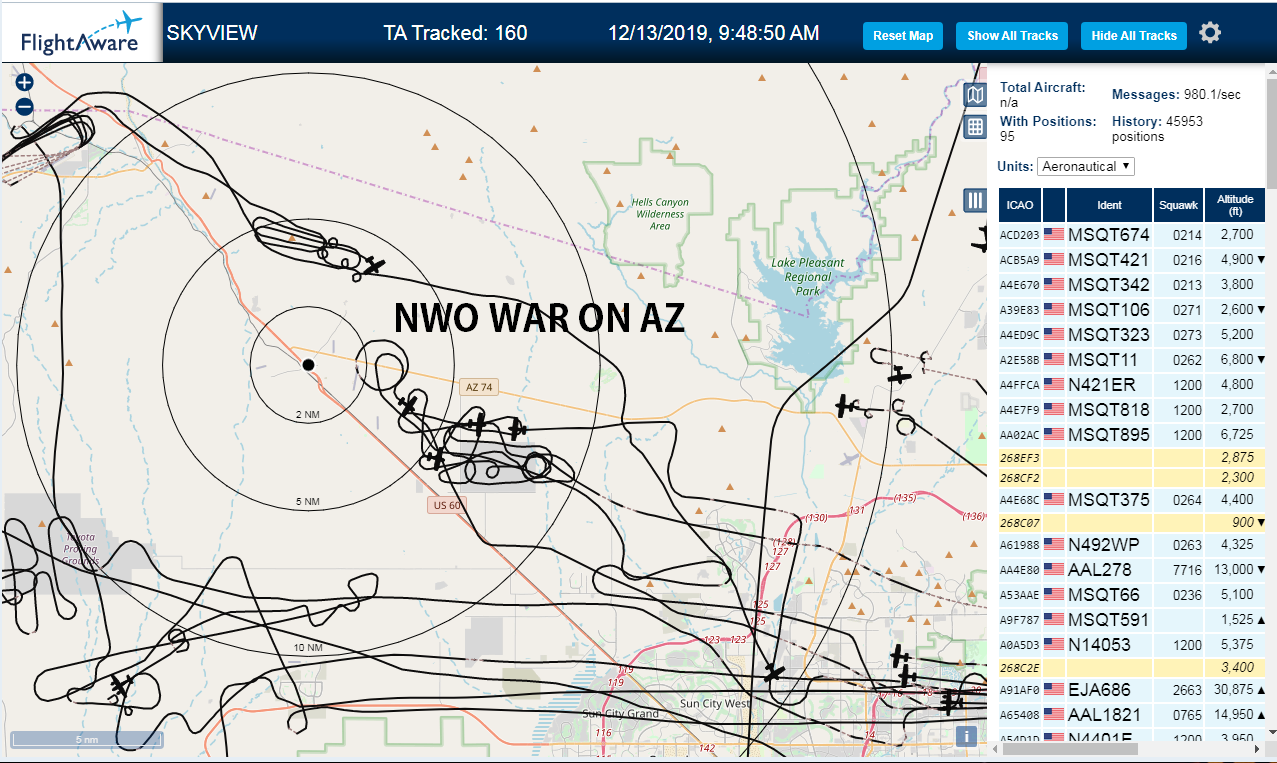Click the US flag in AAL278 row
The image size is (1277, 763).
(x=1054, y=570)
